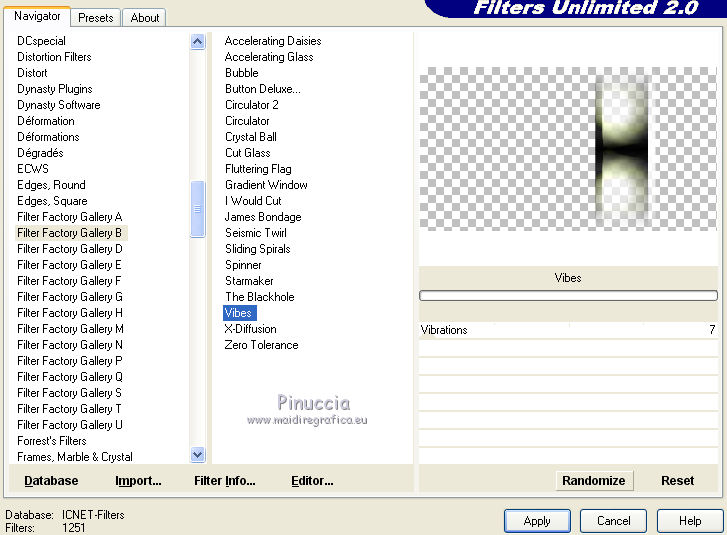Viewport: 727px width, 535px height.
Task: Open the Database option
Action: coord(51,481)
